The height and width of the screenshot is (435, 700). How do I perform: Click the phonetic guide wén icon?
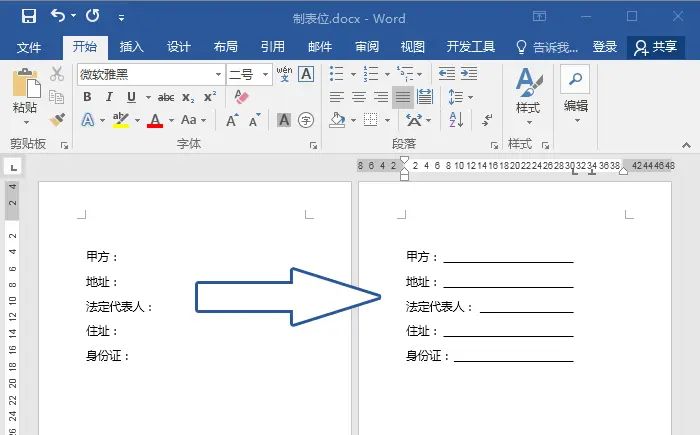pos(284,74)
